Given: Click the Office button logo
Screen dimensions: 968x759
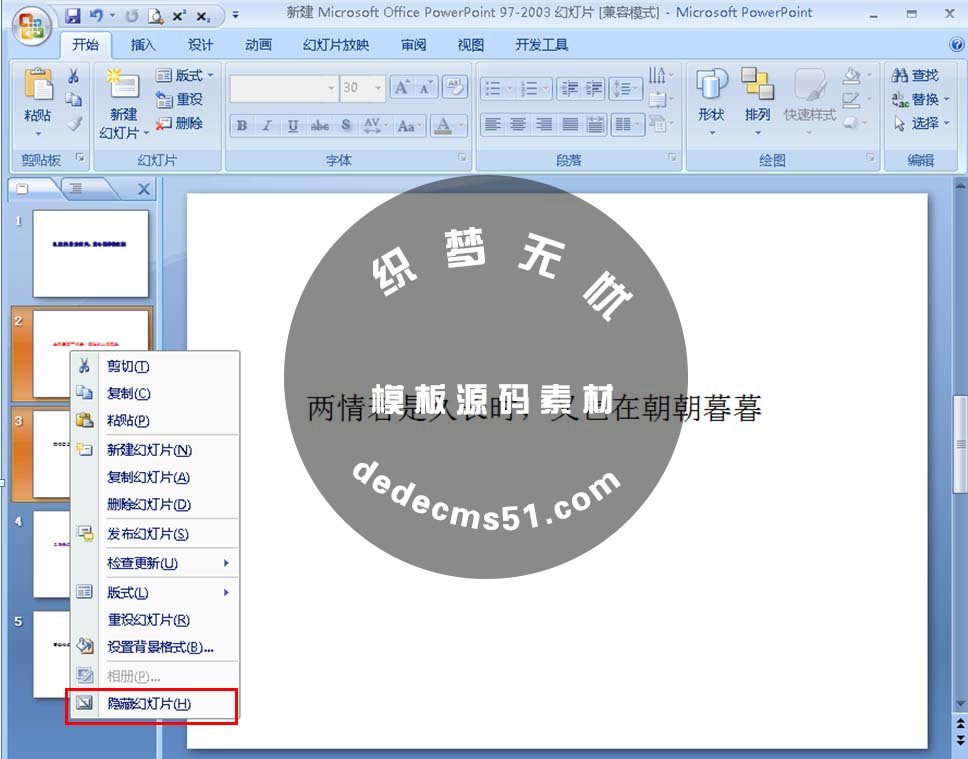Looking at the screenshot, I should (32, 27).
